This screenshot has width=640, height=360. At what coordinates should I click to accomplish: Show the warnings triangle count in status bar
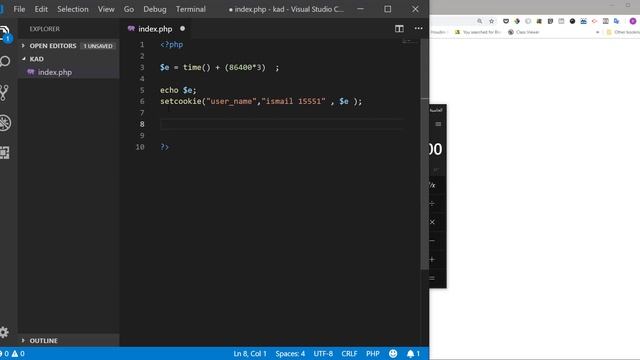(18, 353)
